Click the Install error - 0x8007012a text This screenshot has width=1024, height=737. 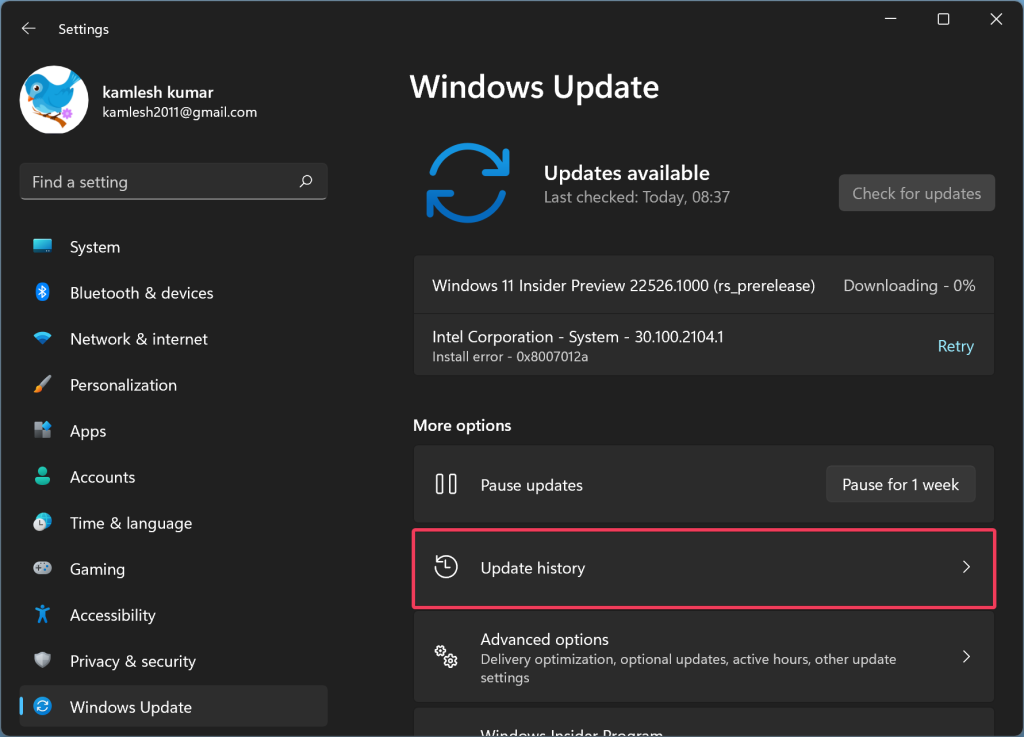coord(510,356)
